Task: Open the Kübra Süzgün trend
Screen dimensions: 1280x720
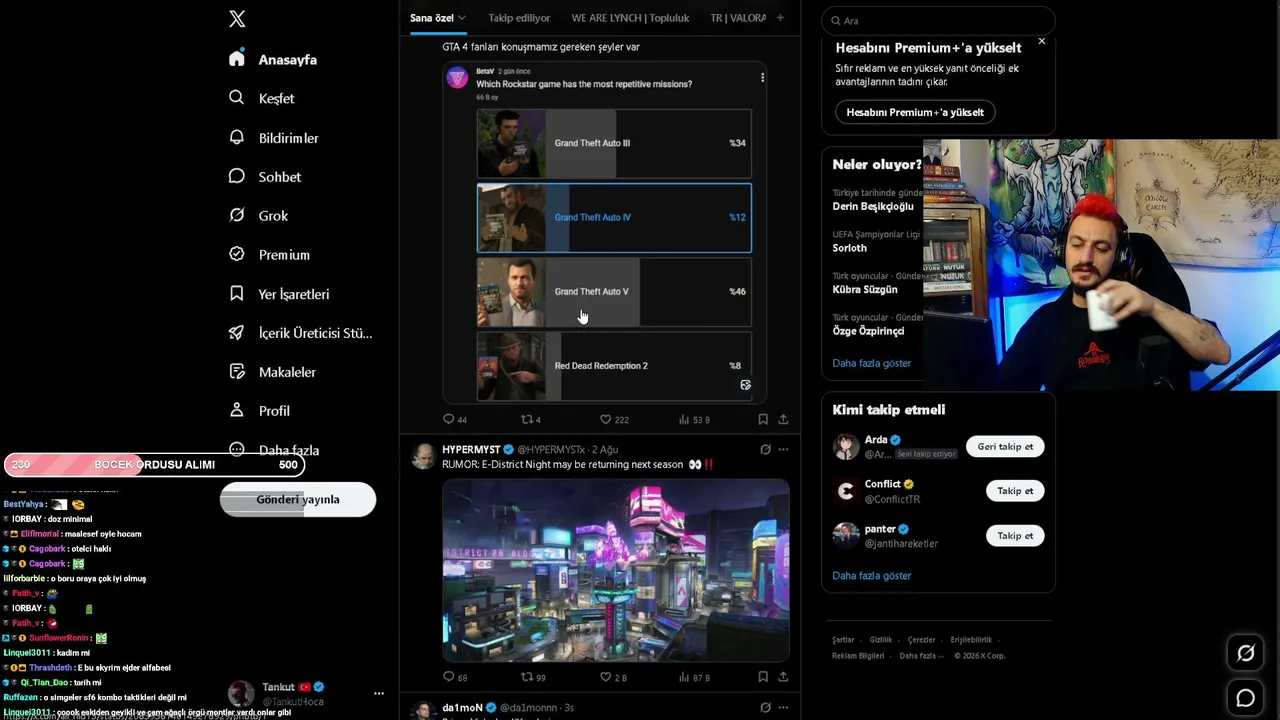Action: coord(865,290)
